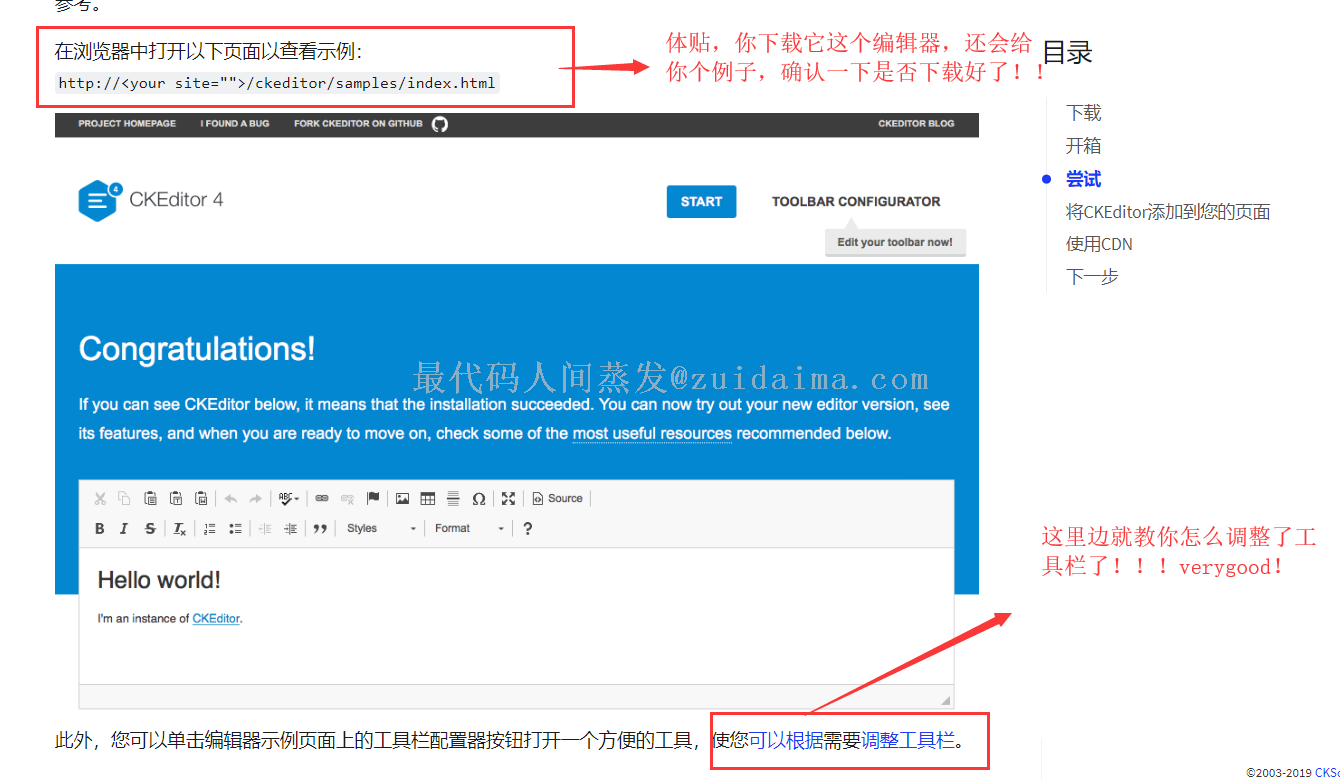
Task: Go to 将CKEditor添加到您的页面 section
Action: pos(1168,212)
